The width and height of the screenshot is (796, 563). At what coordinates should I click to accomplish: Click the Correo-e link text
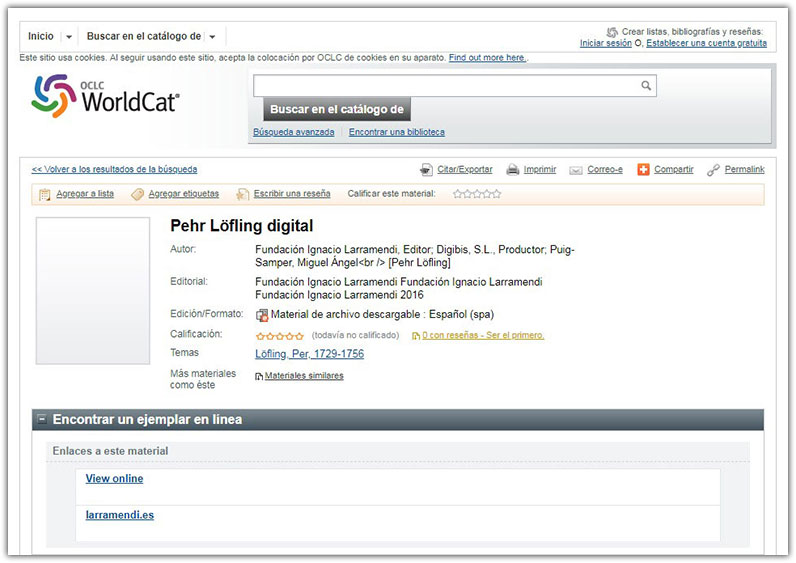pyautogui.click(x=605, y=169)
